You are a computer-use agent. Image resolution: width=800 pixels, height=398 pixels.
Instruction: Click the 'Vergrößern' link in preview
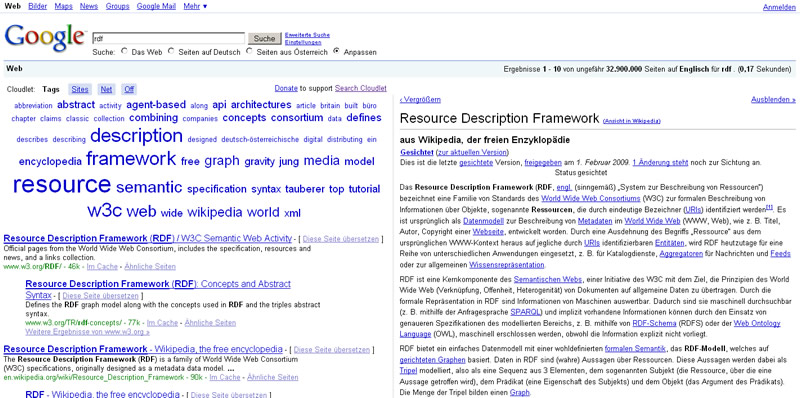pyautogui.click(x=420, y=100)
